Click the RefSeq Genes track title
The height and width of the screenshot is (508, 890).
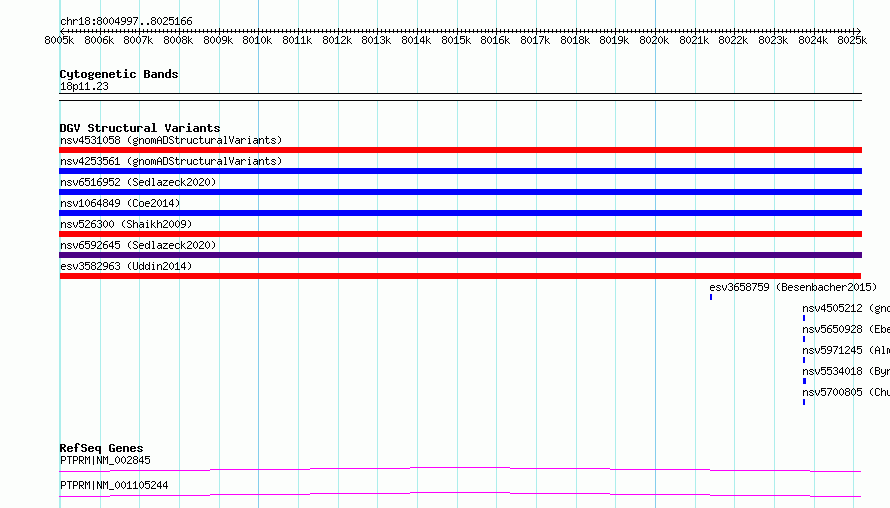coord(101,448)
